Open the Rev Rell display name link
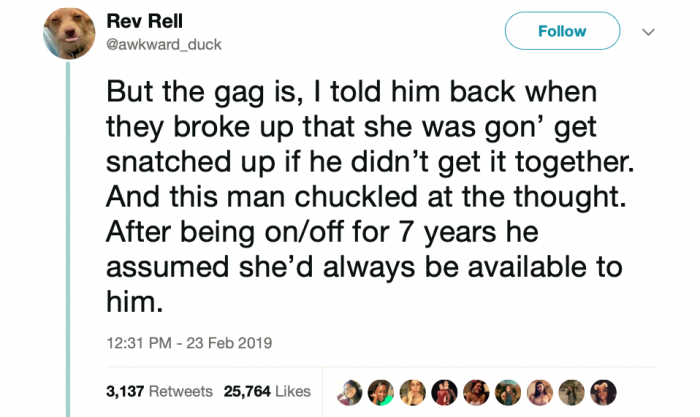 pyautogui.click(x=145, y=21)
